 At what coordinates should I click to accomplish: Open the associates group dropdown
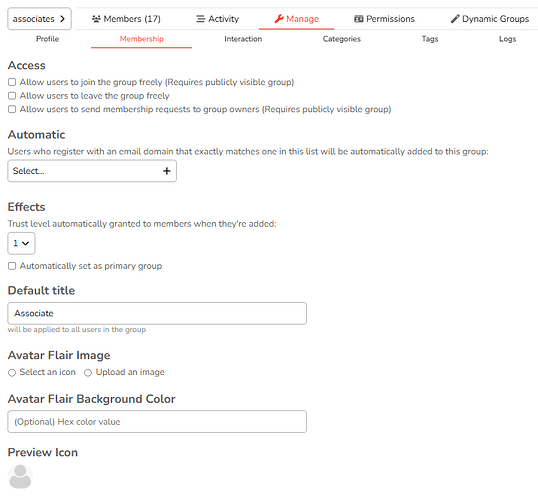pos(39,19)
